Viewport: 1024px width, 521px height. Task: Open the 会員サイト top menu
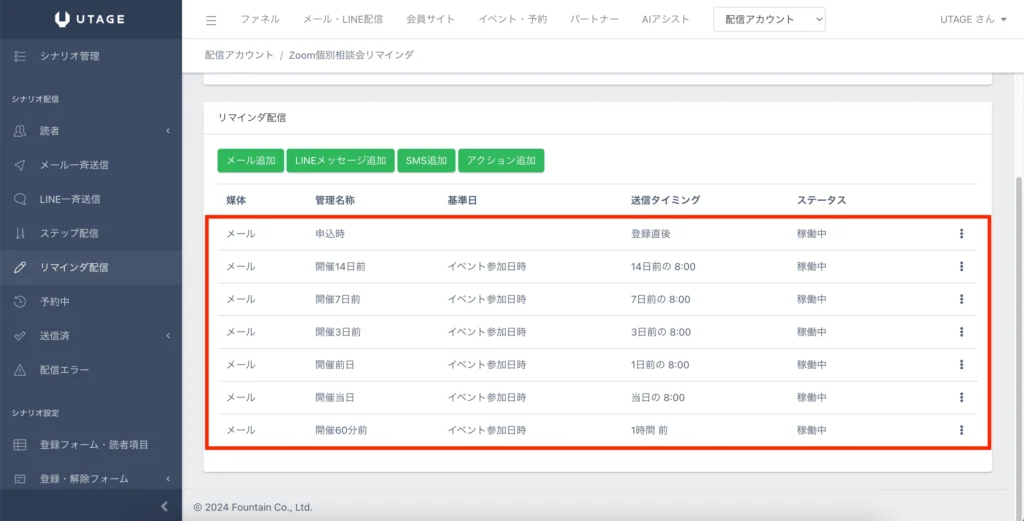tap(430, 20)
